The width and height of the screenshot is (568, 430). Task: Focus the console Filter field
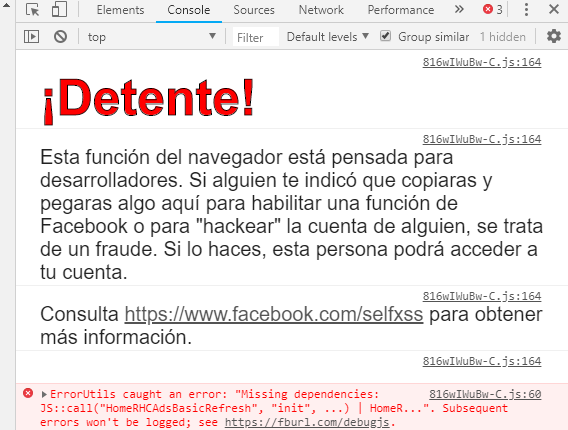click(256, 37)
